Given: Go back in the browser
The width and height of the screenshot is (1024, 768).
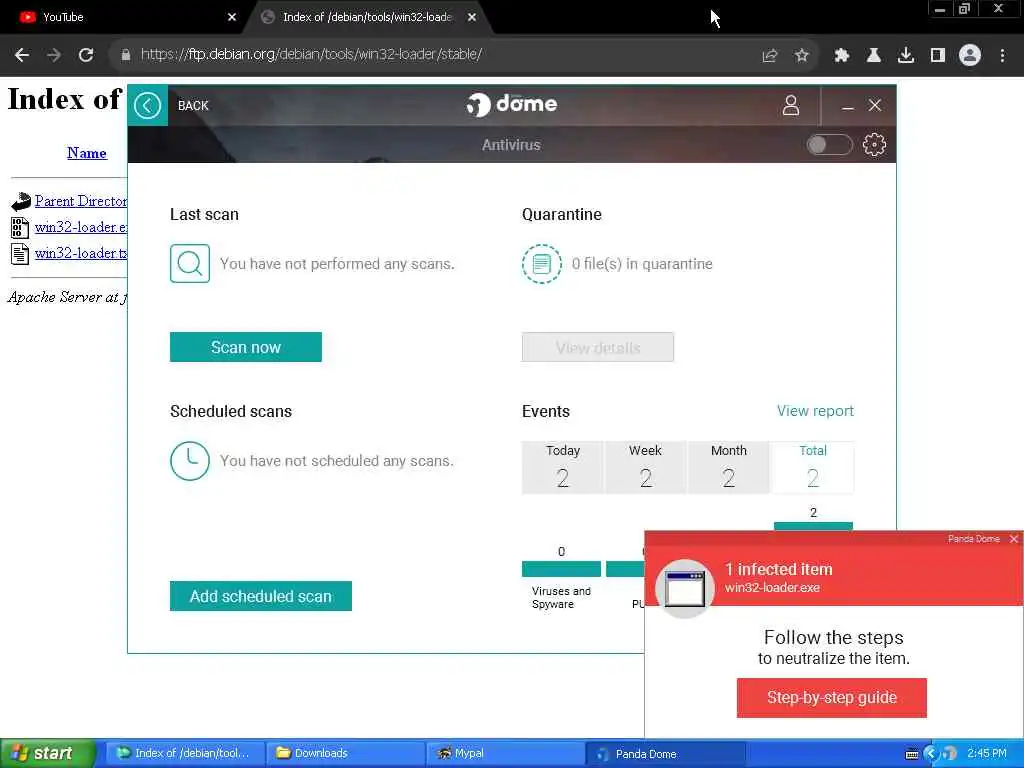Looking at the screenshot, I should [x=22, y=55].
